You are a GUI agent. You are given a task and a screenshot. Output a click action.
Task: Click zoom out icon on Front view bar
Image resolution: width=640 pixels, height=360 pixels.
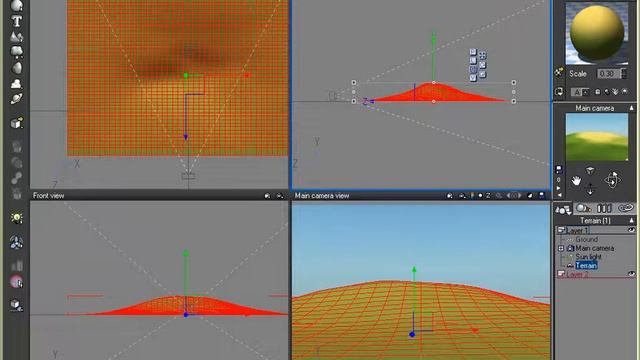pyautogui.click(x=280, y=196)
